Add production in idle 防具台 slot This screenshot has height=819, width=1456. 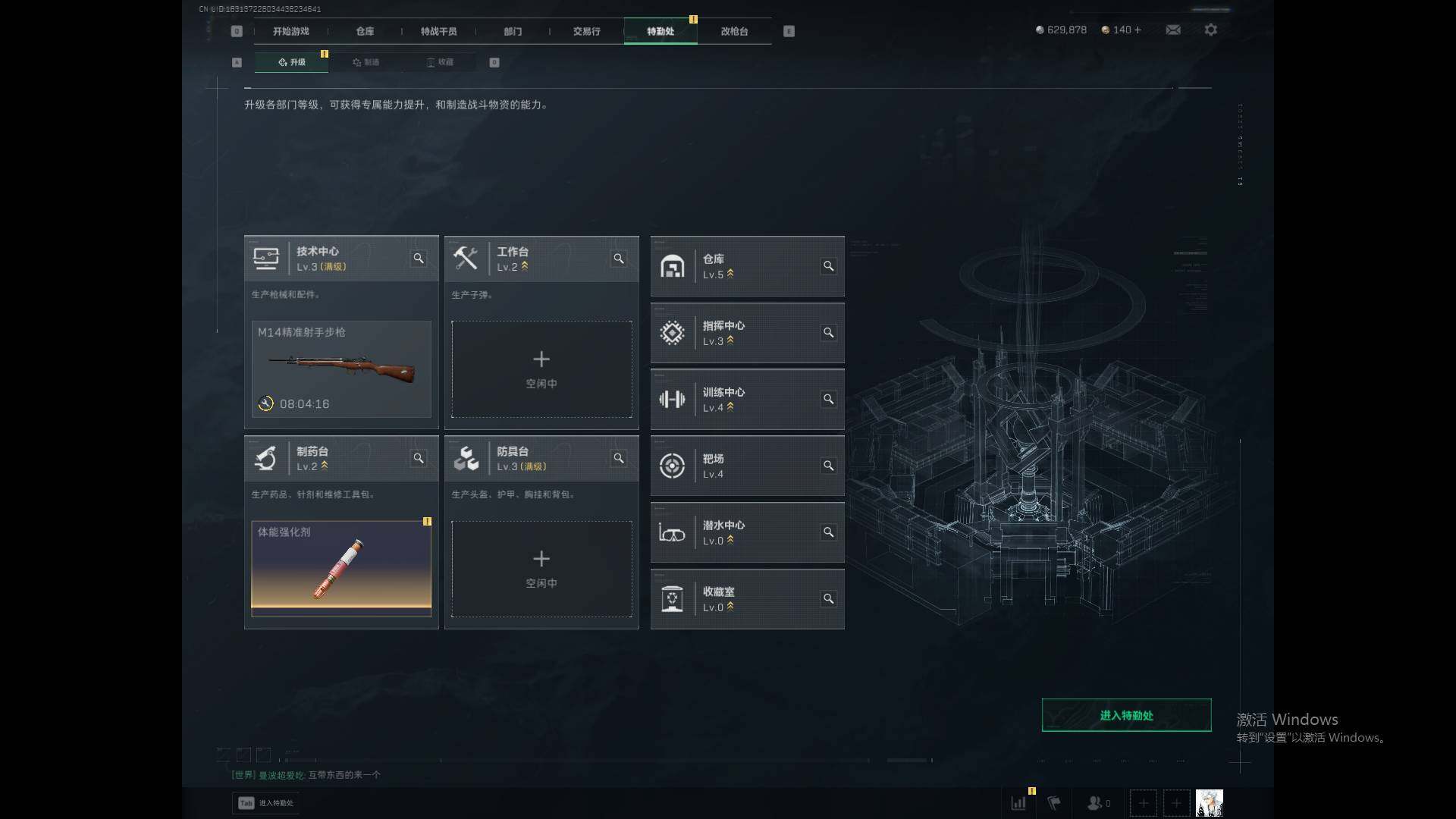[x=541, y=569]
